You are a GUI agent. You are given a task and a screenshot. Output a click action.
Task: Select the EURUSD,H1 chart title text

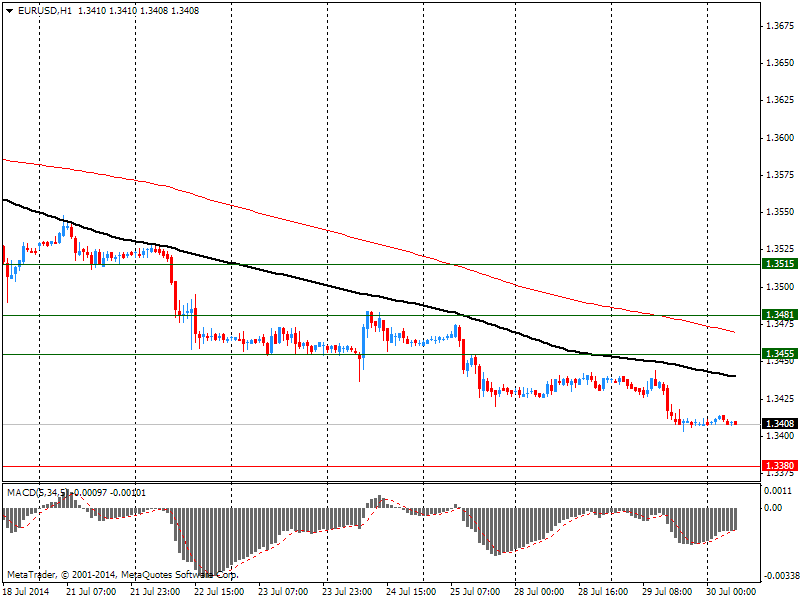tap(45, 10)
